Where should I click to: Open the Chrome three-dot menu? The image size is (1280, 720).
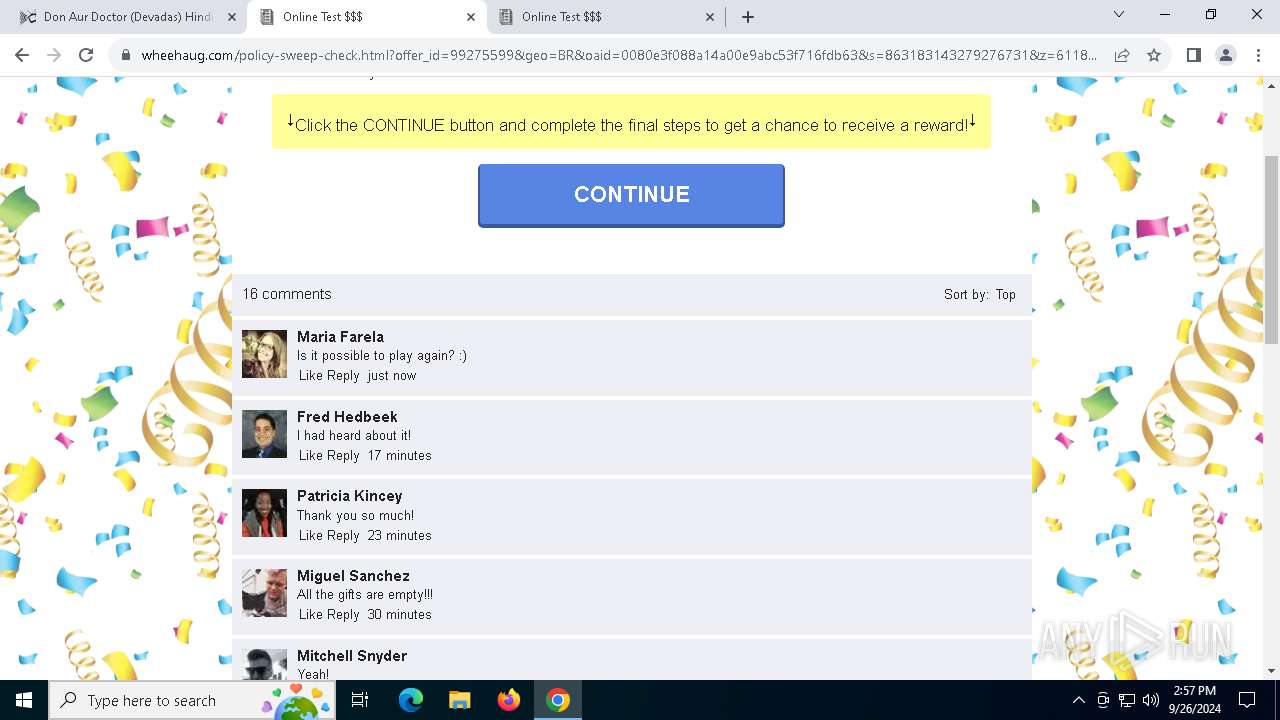[x=1258, y=55]
